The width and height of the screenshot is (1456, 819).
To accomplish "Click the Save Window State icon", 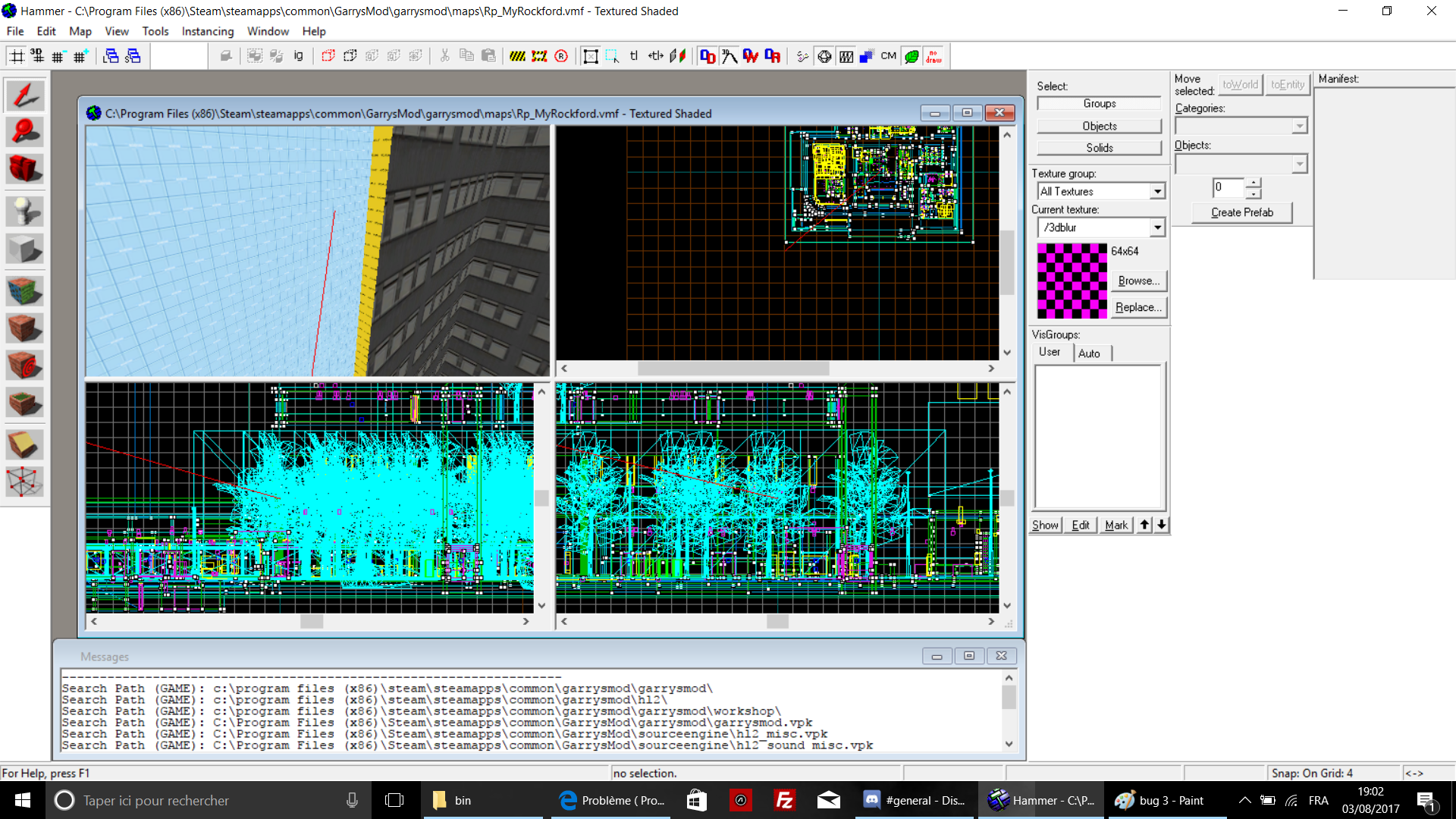I will tap(133, 56).
